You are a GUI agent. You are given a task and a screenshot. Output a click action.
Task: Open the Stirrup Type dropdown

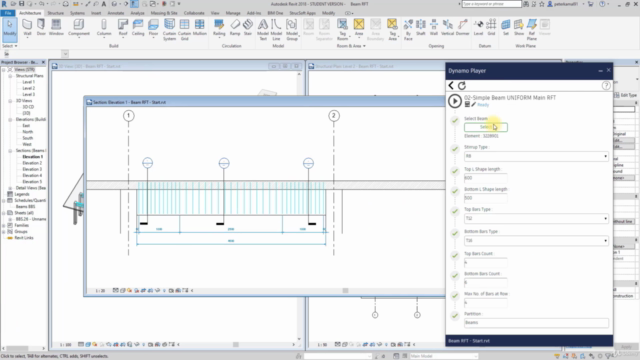pyautogui.click(x=536, y=156)
